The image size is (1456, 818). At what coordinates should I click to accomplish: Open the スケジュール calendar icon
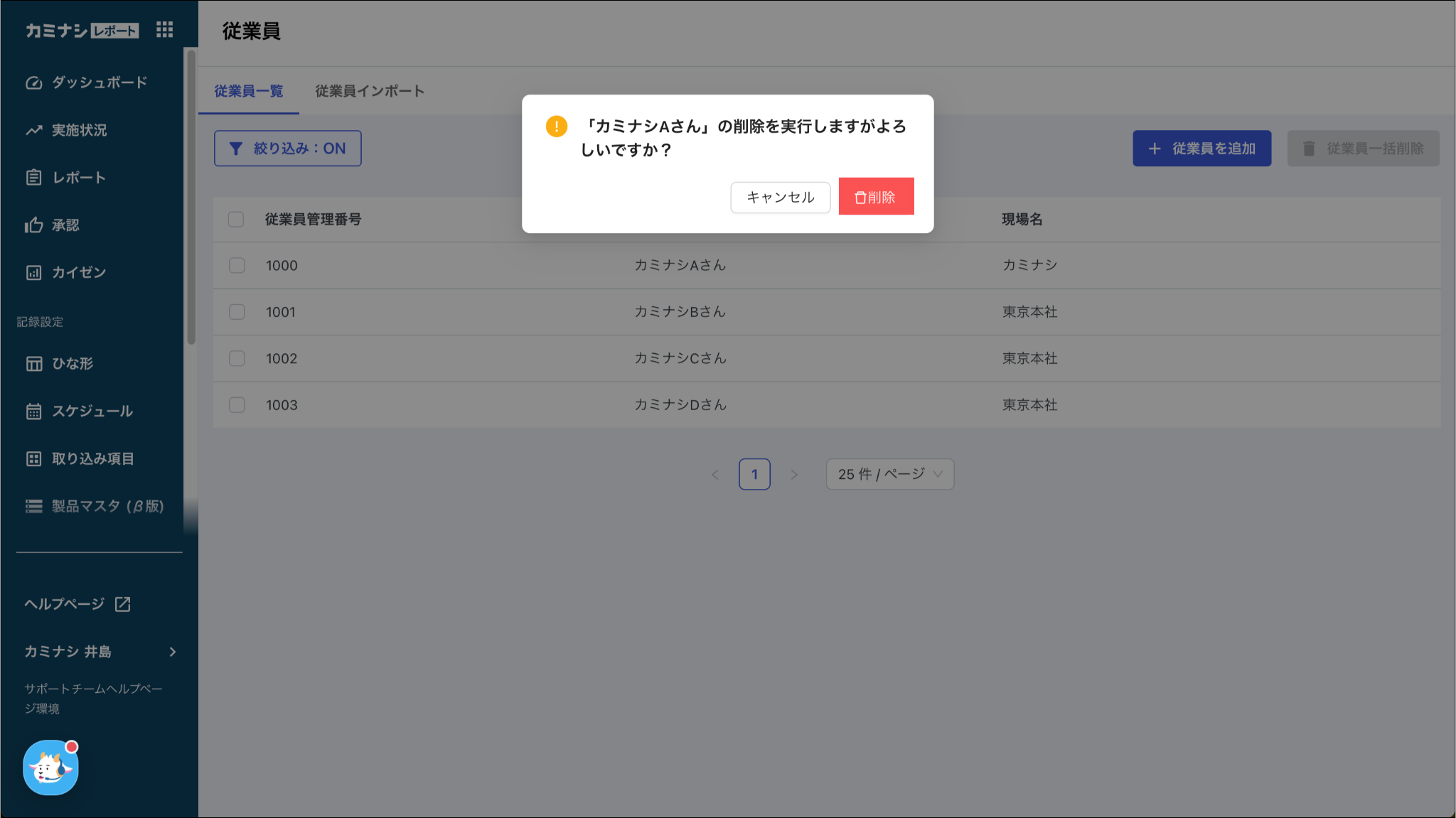(x=33, y=411)
